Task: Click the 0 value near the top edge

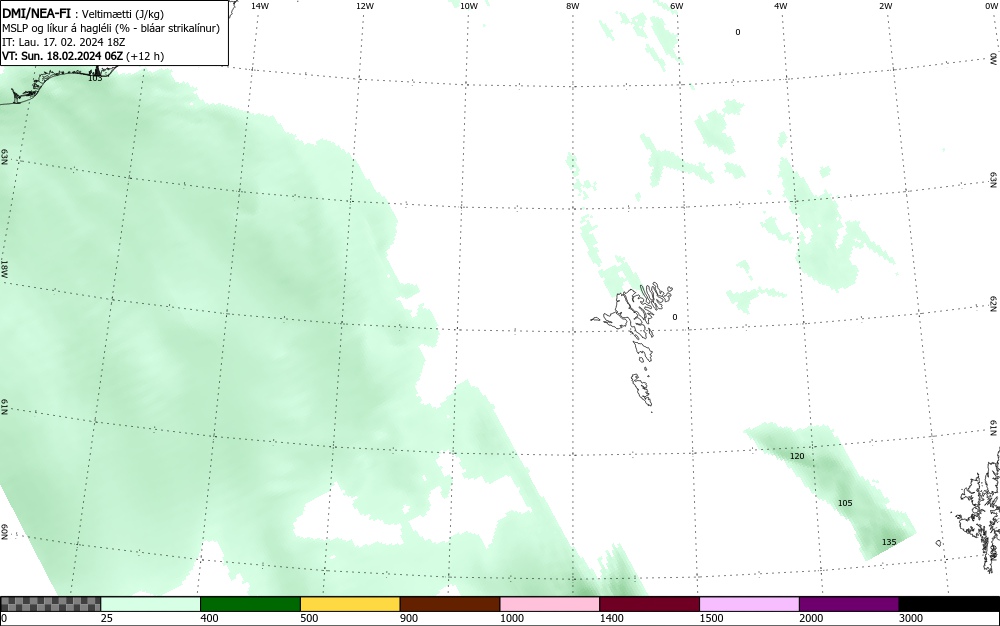Action: tap(738, 32)
